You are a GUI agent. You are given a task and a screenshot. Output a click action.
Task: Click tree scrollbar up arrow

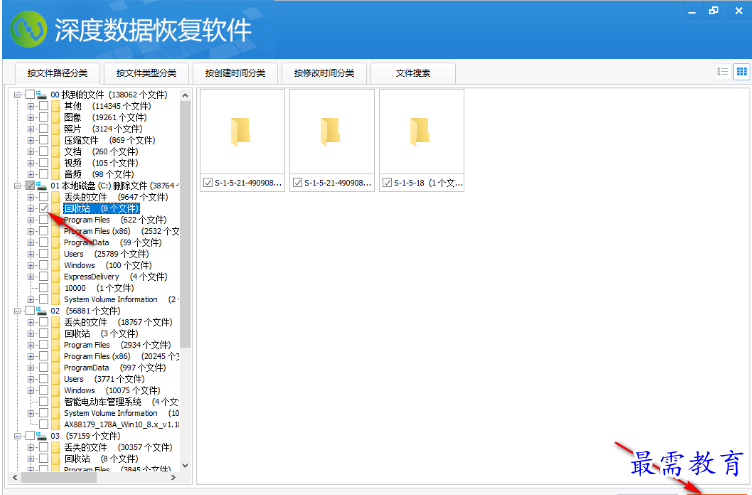[186, 95]
